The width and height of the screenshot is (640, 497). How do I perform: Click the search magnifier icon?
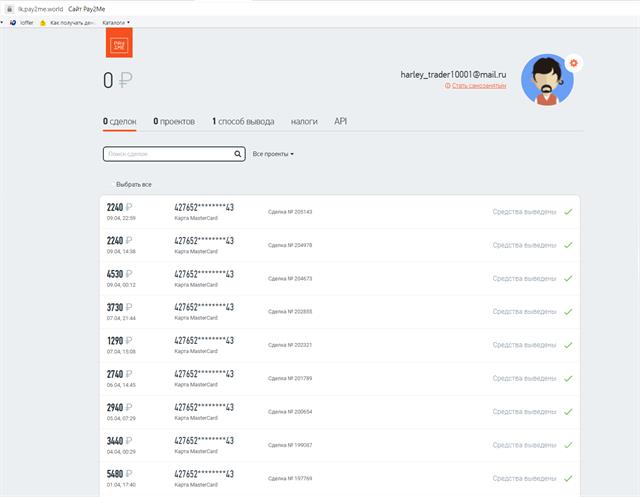[x=238, y=154]
